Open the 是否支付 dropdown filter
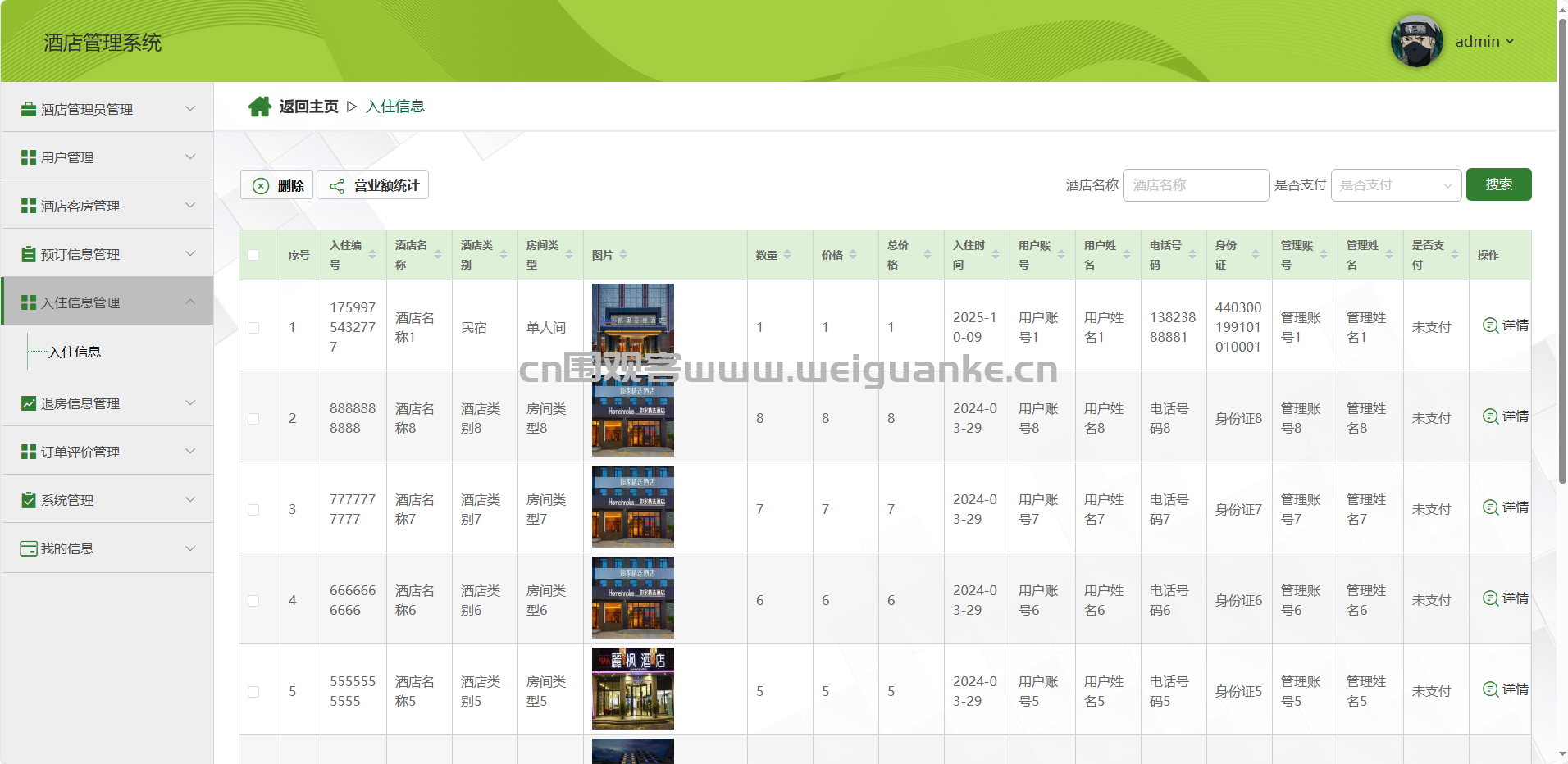The height and width of the screenshot is (764, 1568). click(x=1396, y=185)
